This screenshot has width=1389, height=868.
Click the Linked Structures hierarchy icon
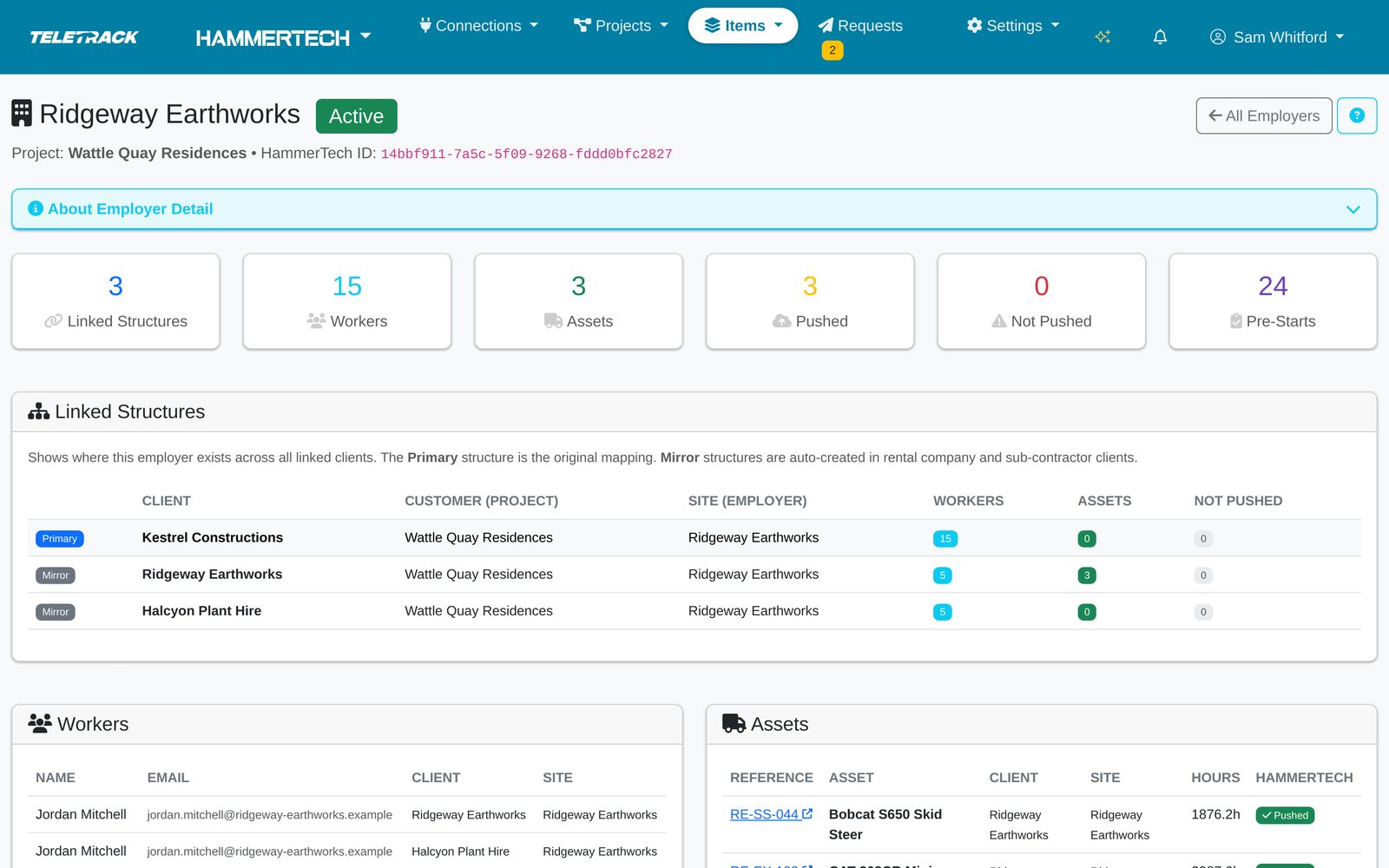(38, 411)
